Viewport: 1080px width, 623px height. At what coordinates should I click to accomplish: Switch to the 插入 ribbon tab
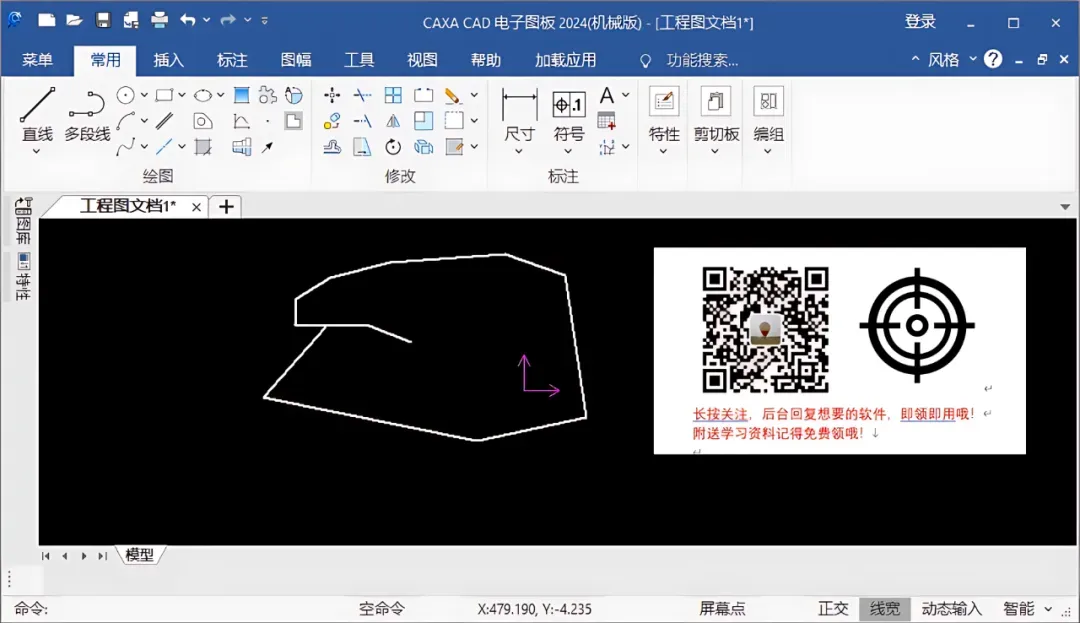pyautogui.click(x=168, y=60)
